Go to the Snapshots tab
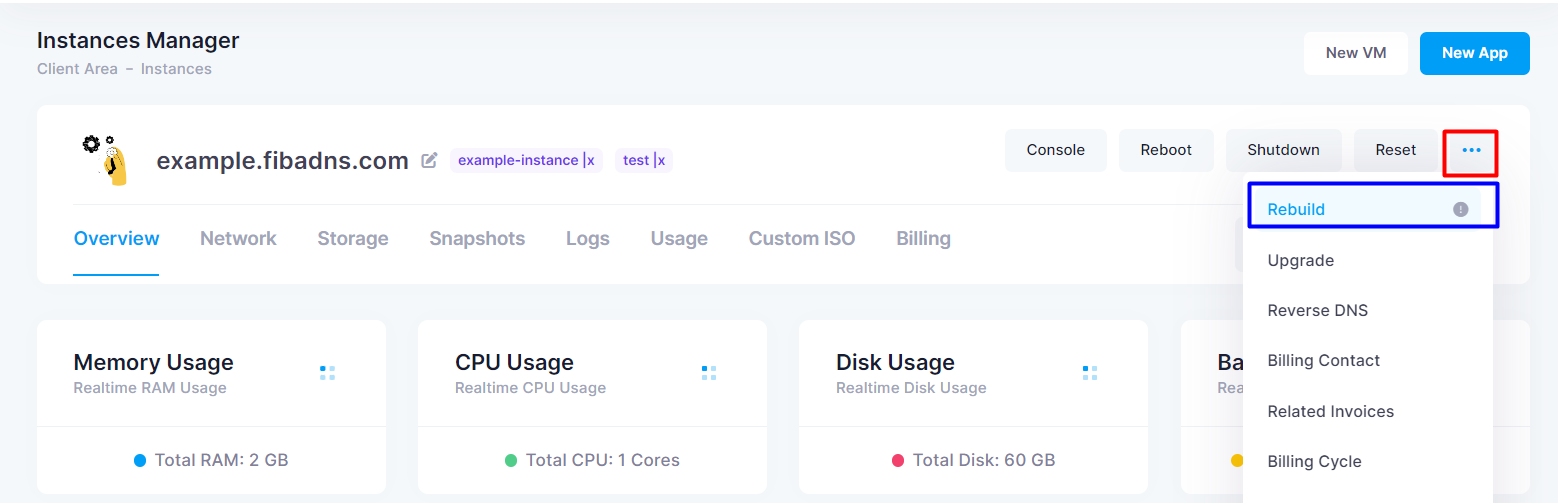 pos(477,238)
